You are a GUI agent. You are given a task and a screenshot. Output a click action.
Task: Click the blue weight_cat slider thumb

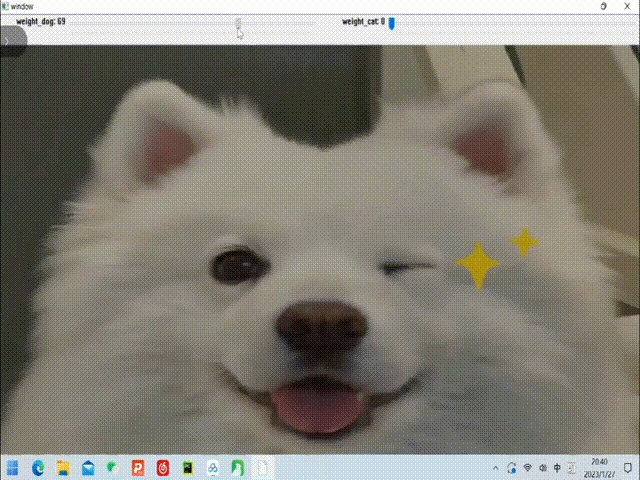(391, 23)
